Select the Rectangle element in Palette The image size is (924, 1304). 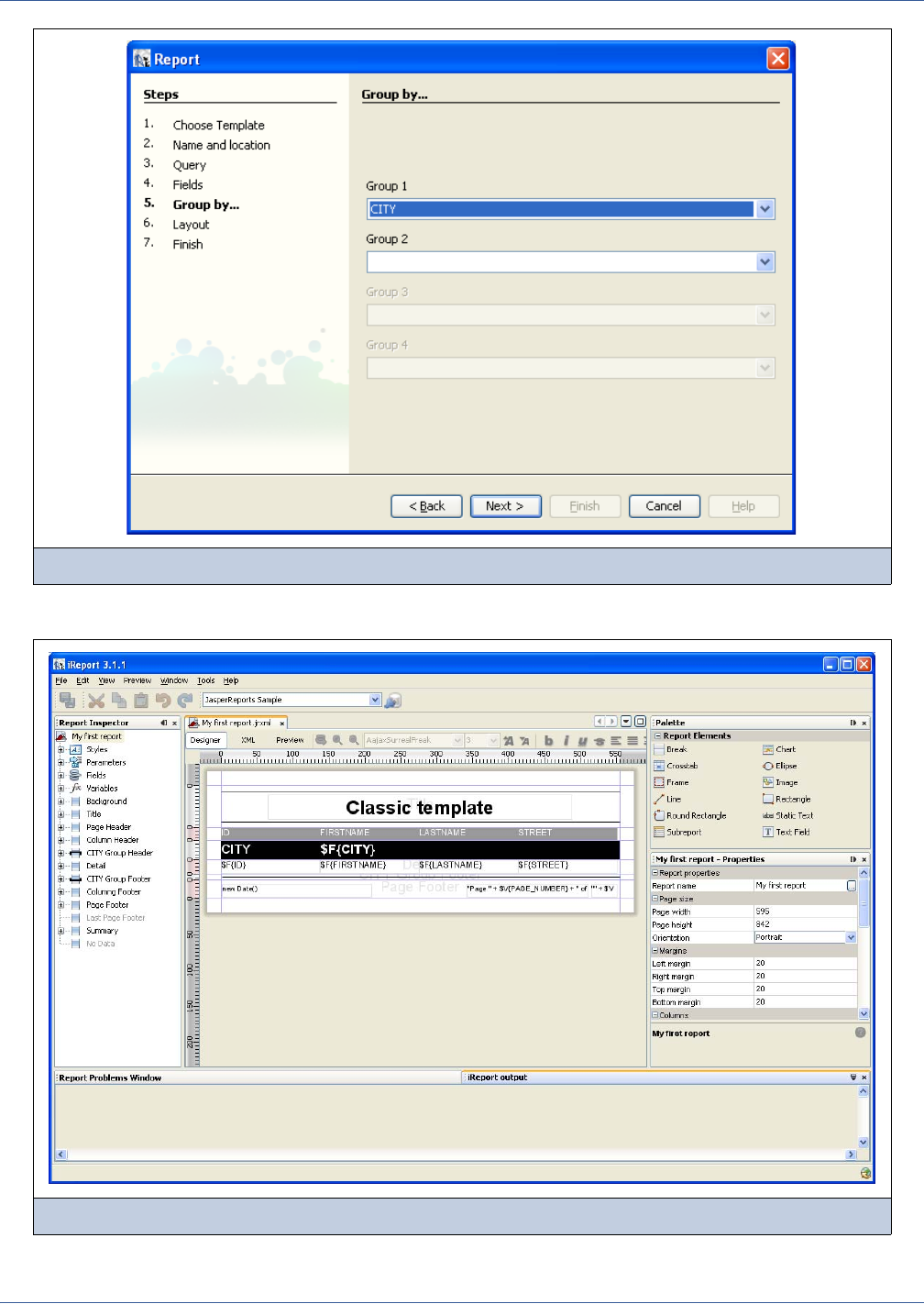786,799
